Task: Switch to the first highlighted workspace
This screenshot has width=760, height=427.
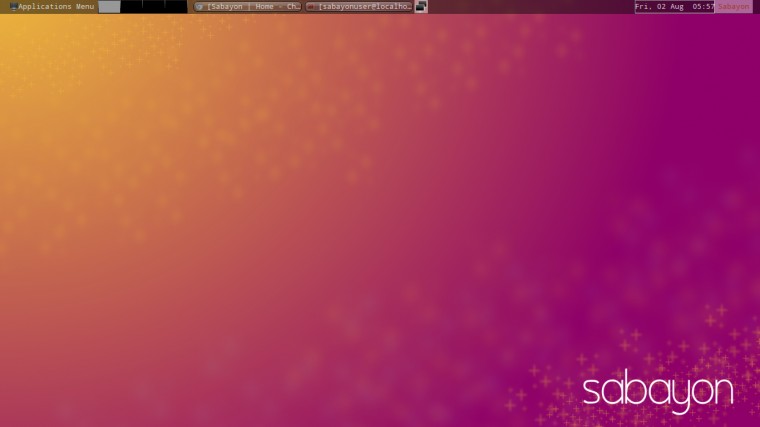Action: (x=109, y=6)
